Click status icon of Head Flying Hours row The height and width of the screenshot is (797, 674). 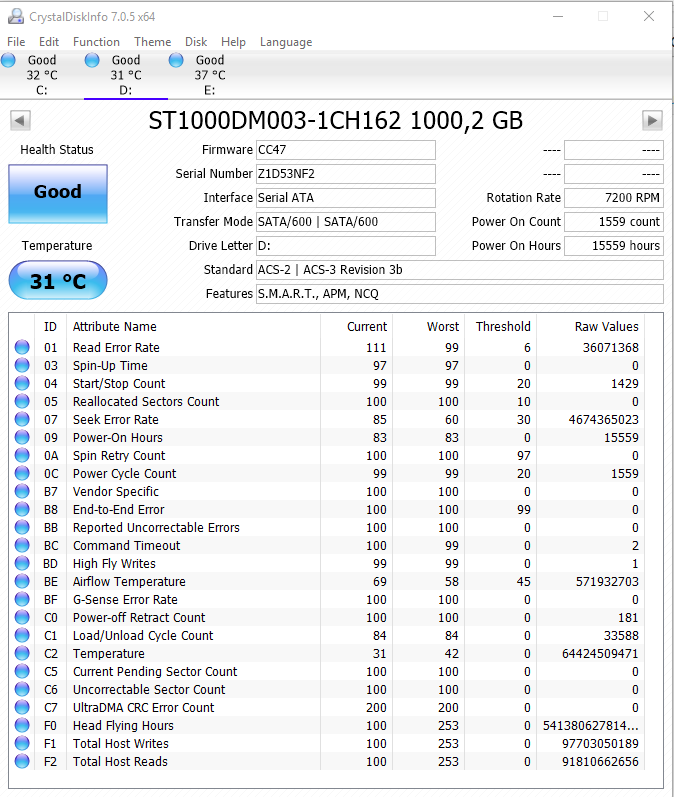tap(22, 725)
